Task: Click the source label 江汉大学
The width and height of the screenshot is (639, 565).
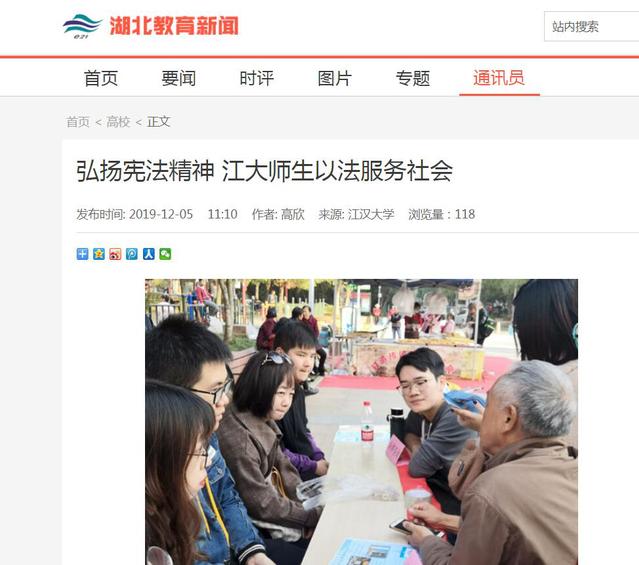Action: [x=371, y=214]
